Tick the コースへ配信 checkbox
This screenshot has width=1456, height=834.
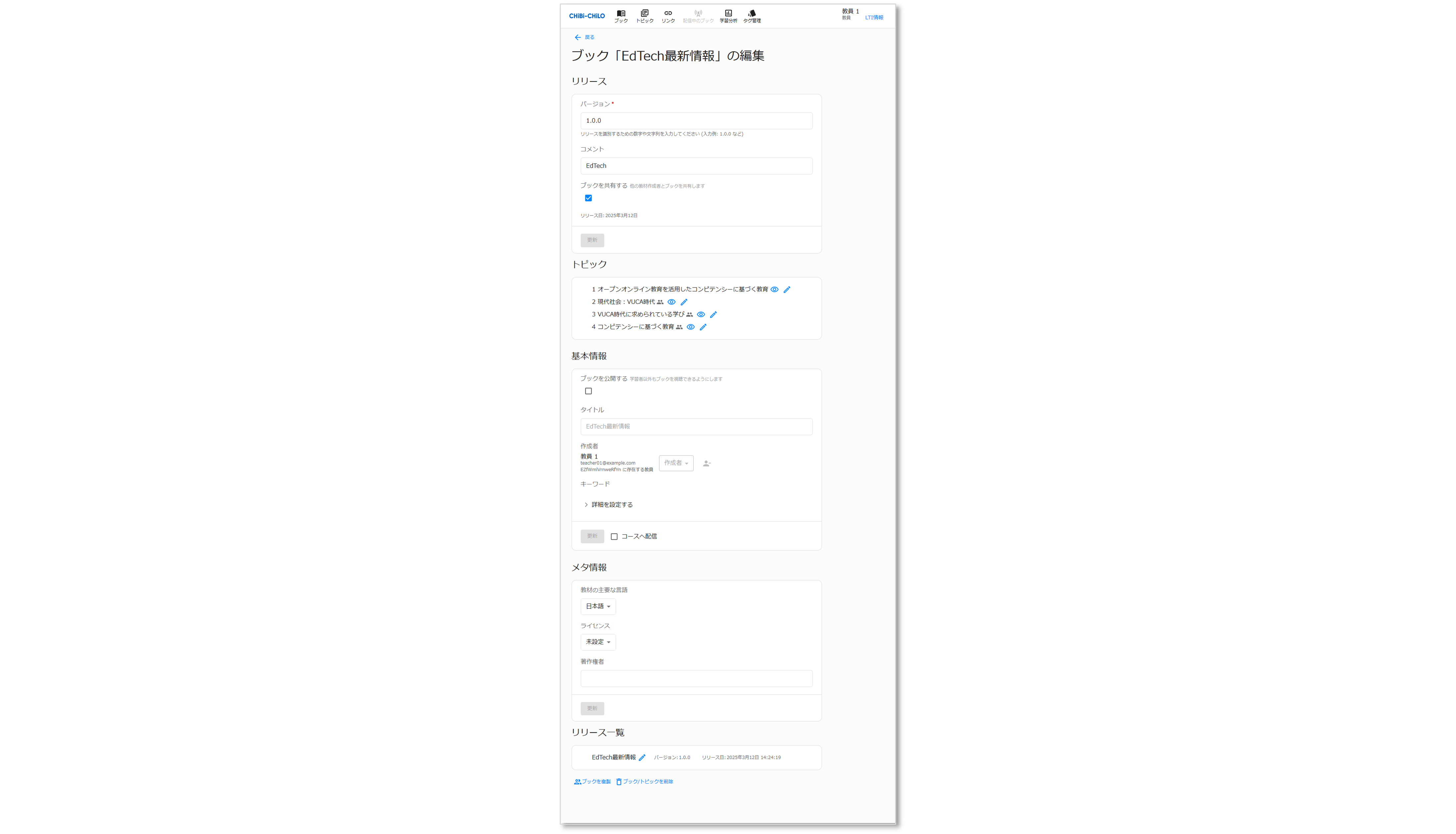click(614, 537)
